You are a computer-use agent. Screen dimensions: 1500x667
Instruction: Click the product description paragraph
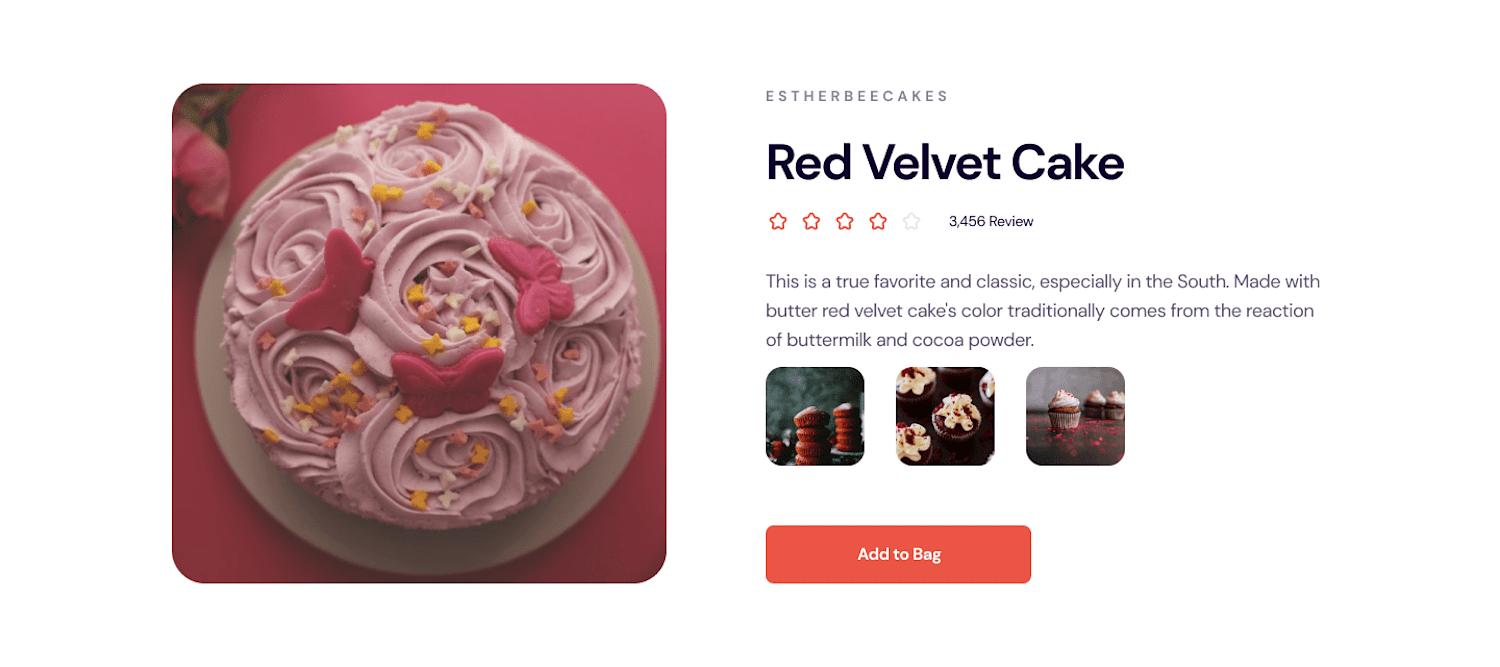pos(1043,311)
